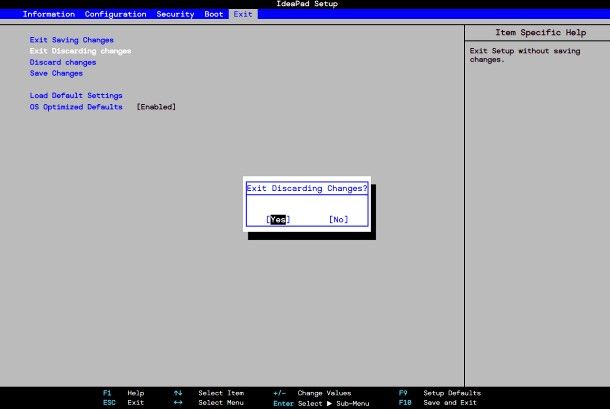Screen dimensions: 610x409
Task: Click the ESC Exit key hint
Action: tap(123, 403)
